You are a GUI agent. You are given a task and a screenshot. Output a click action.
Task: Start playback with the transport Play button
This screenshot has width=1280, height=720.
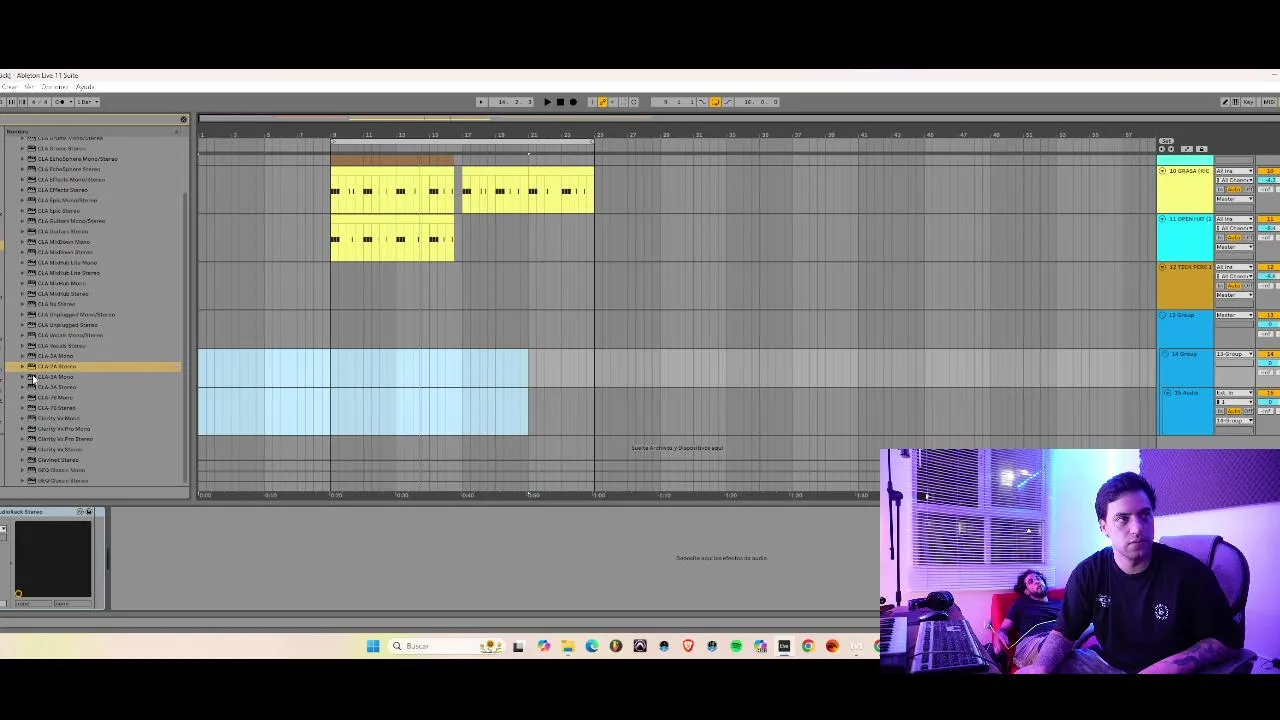point(547,102)
